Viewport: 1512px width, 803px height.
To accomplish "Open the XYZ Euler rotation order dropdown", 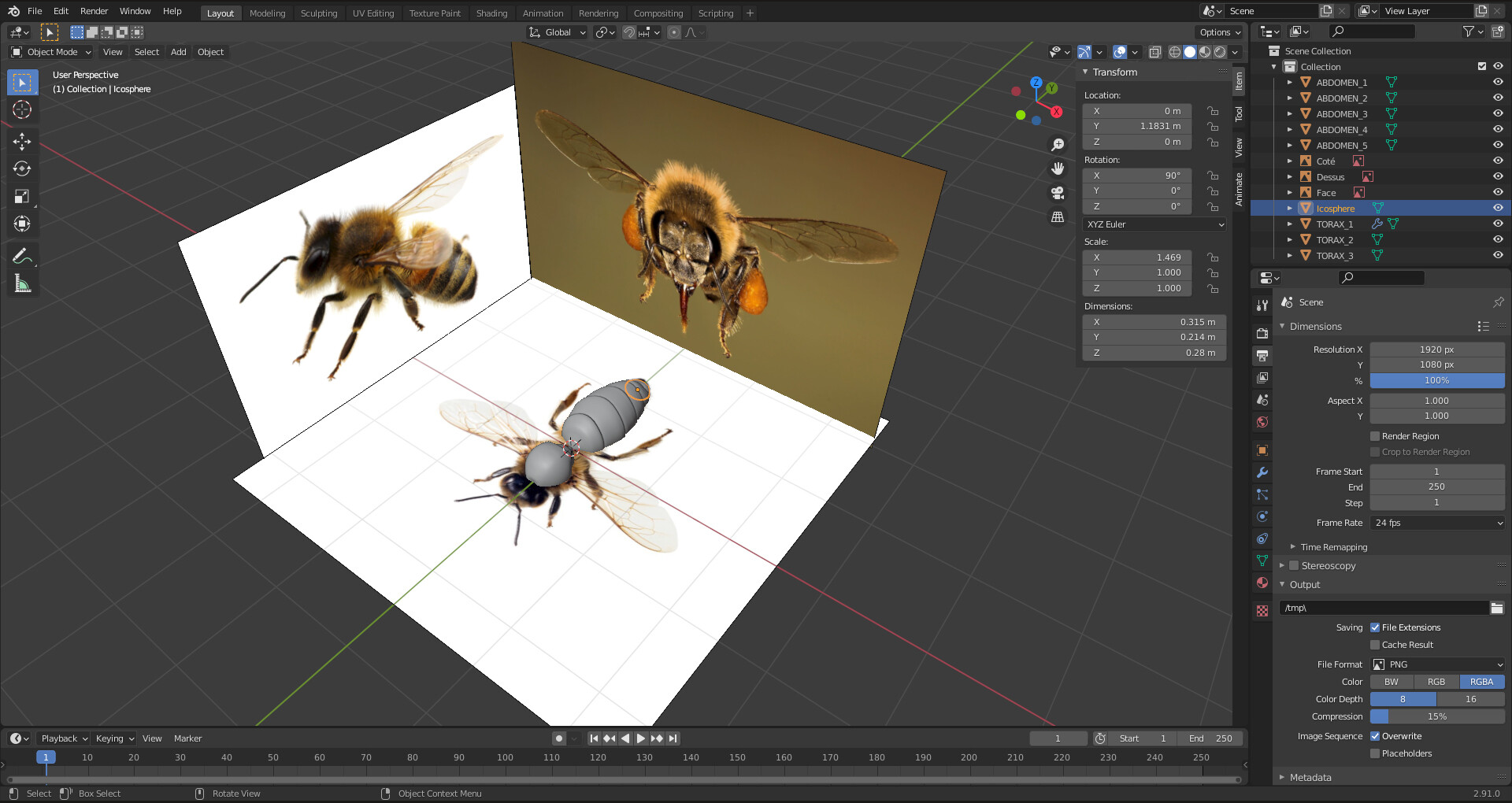I will pos(1154,224).
